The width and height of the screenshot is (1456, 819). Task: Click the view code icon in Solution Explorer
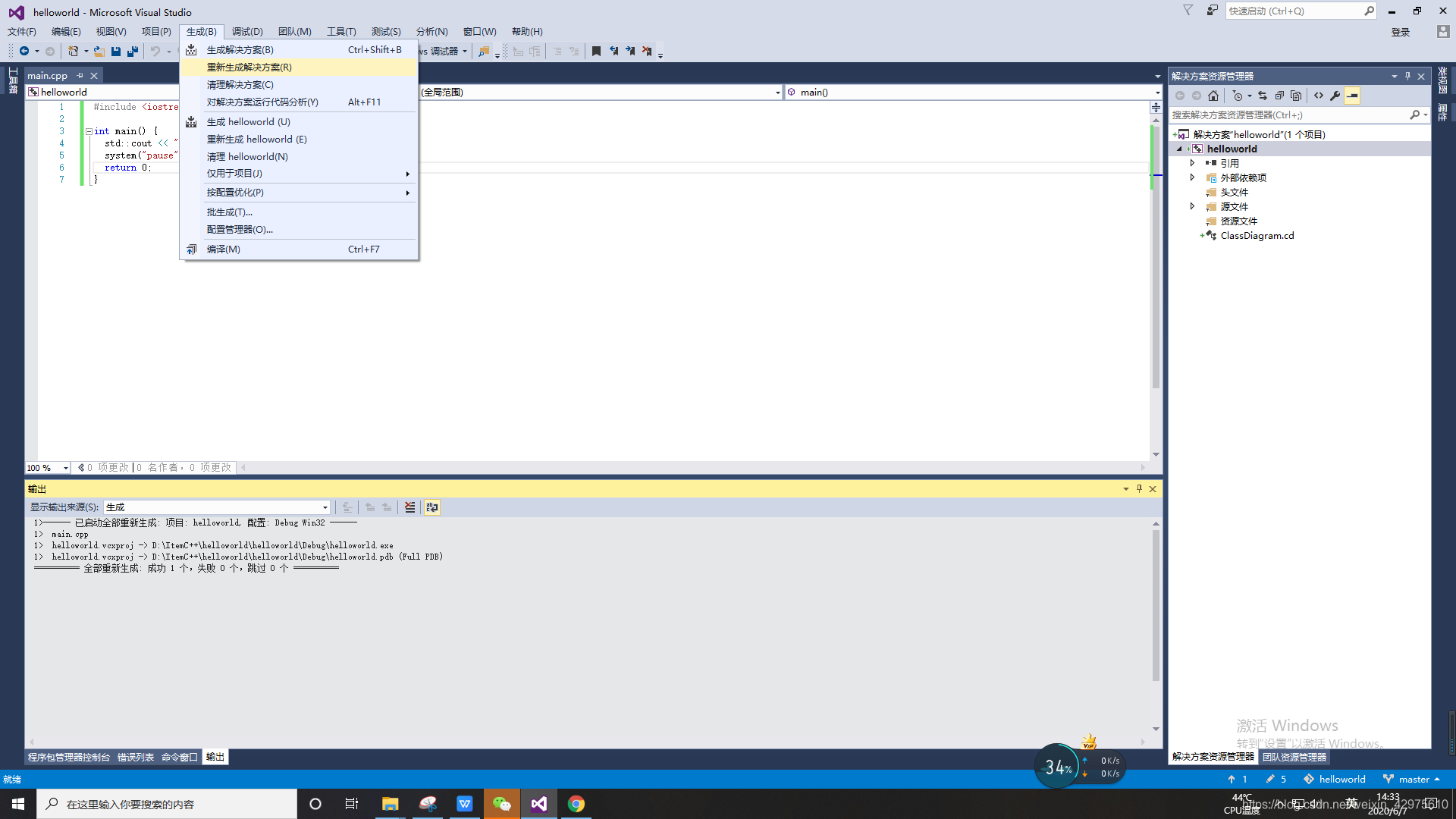(1319, 96)
